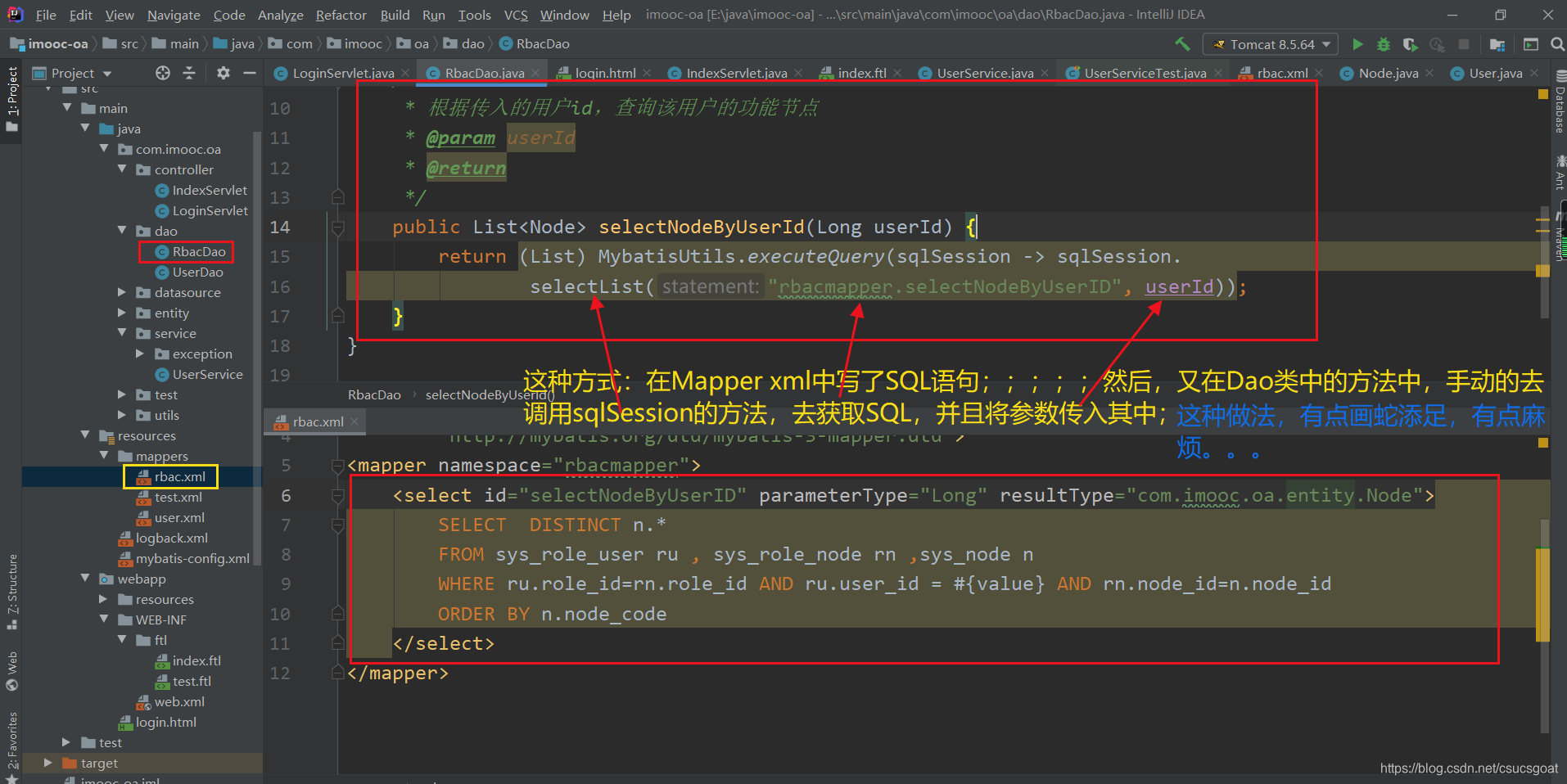
Task: Click the Build Project hammer icon
Action: tap(1182, 44)
